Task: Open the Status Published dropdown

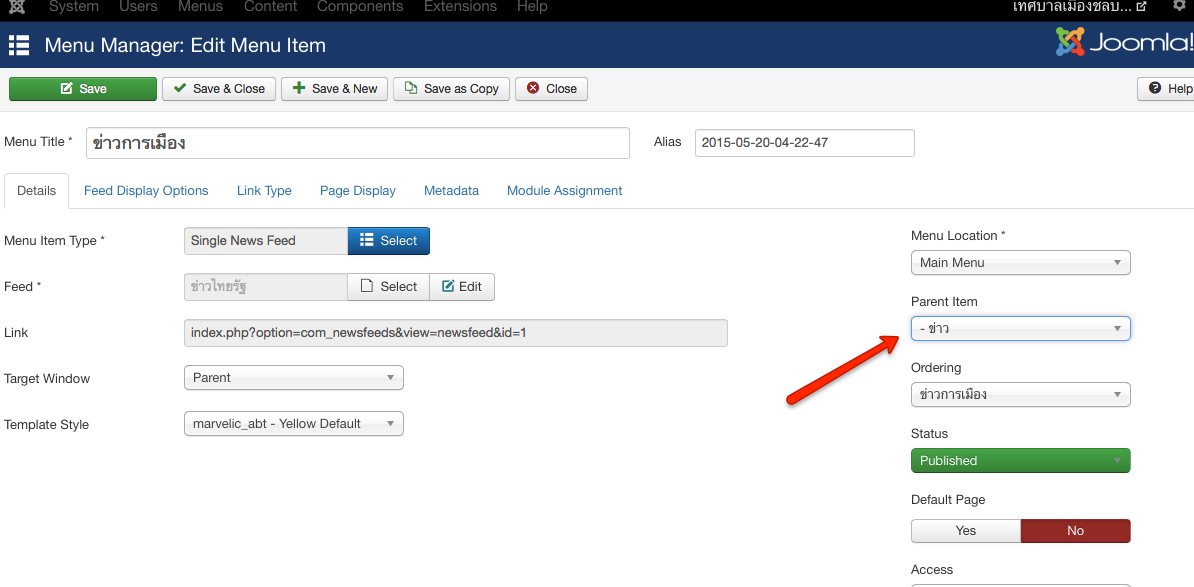Action: [x=1020, y=461]
